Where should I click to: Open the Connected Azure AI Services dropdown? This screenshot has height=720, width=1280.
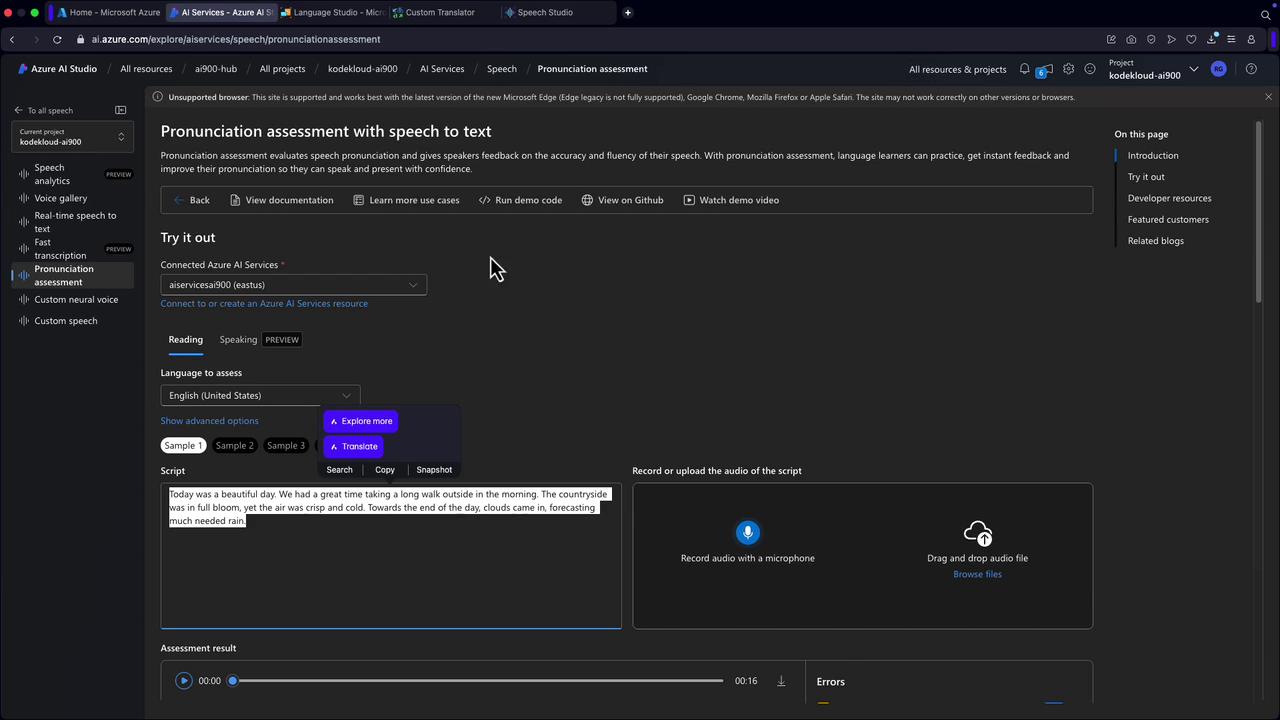pyautogui.click(x=293, y=285)
